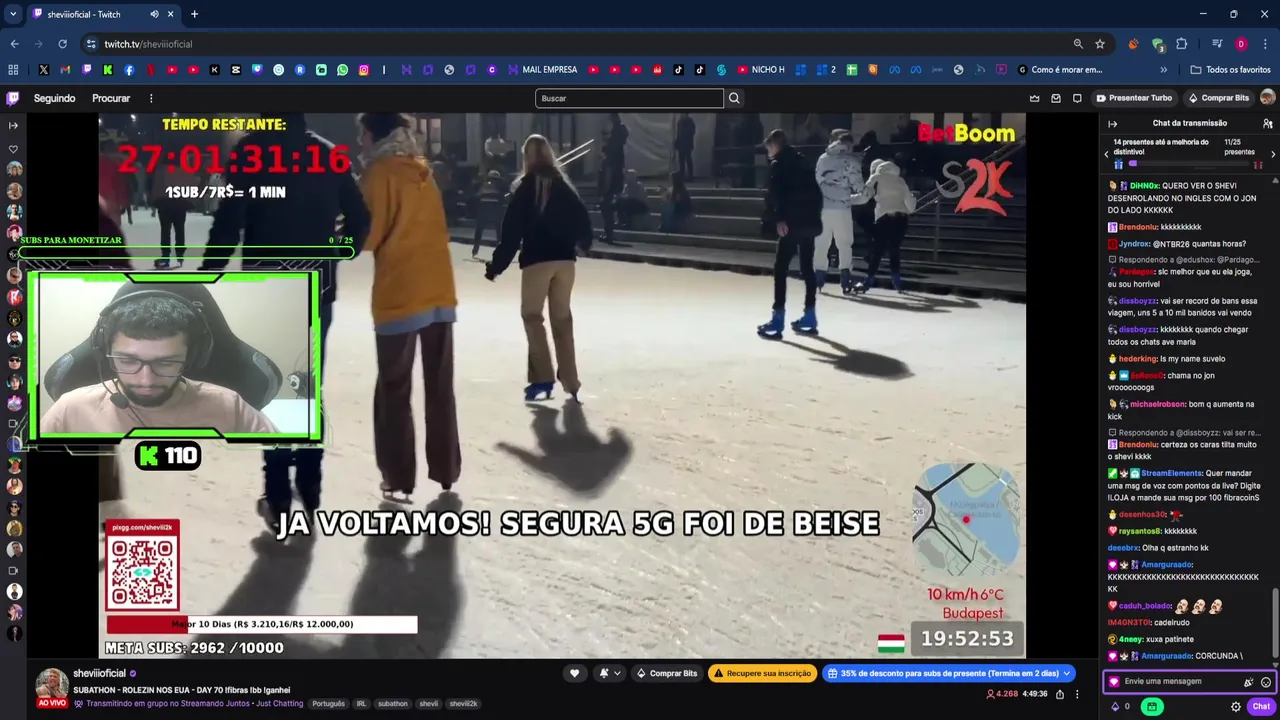
Task: Open the Prime loot crown icon
Action: (x=1034, y=98)
